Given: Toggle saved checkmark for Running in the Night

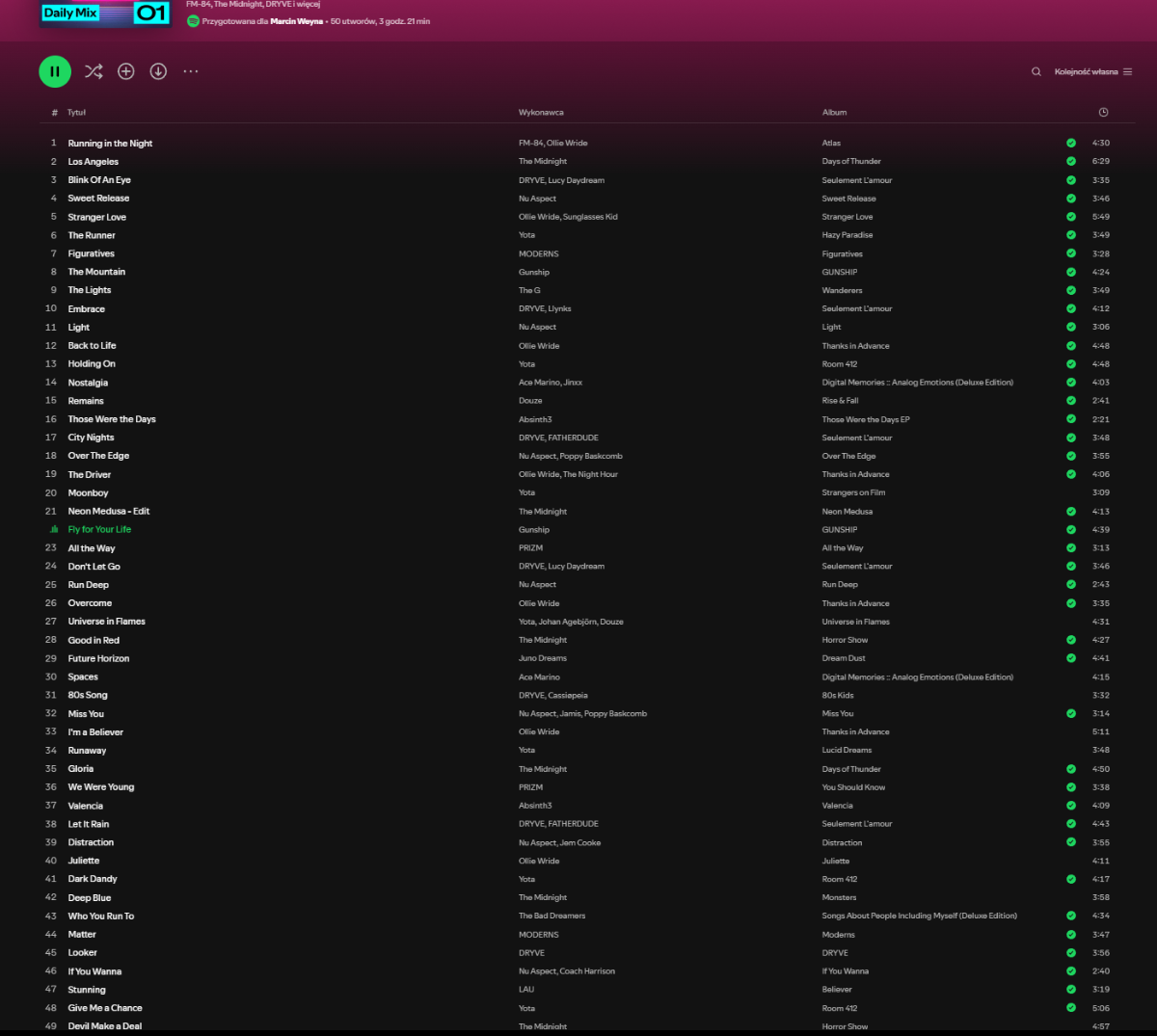Looking at the screenshot, I should [x=1071, y=143].
